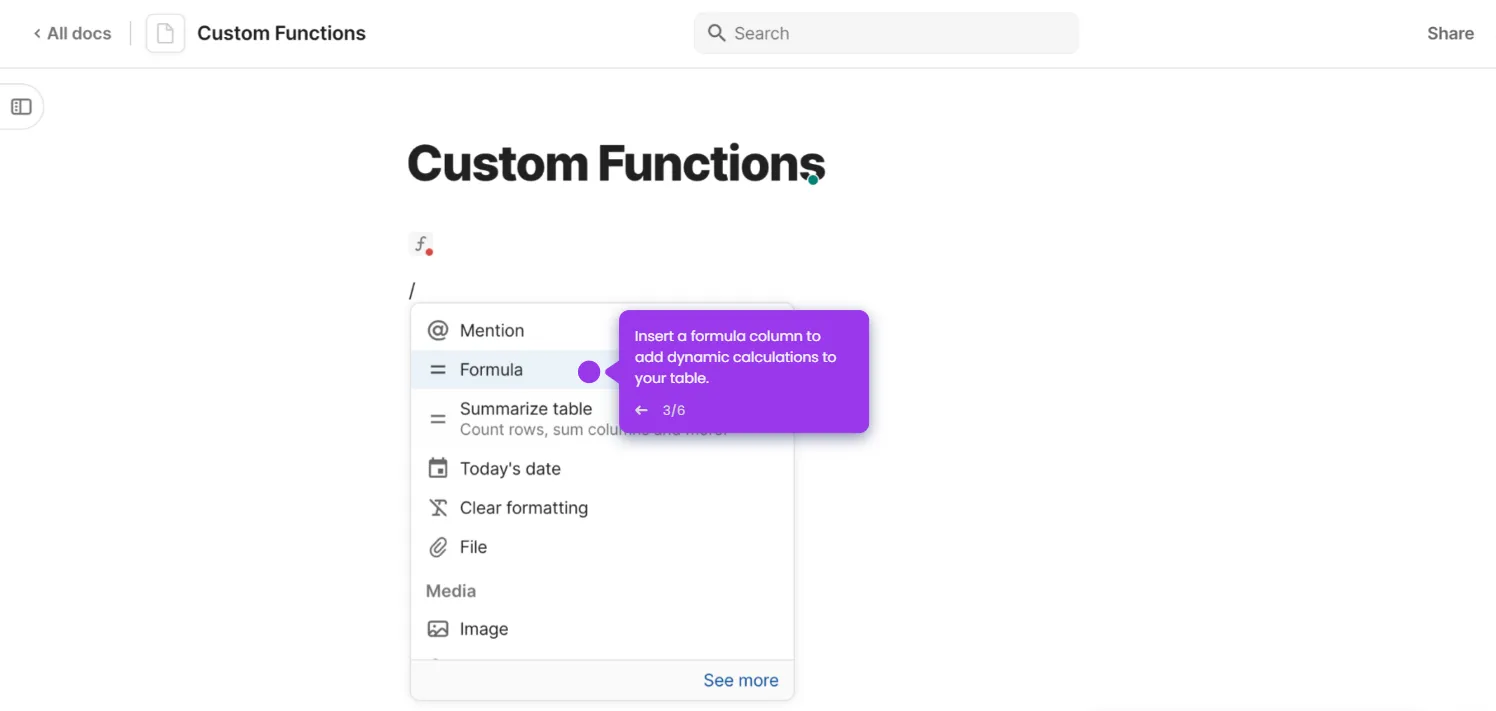
Task: Click the equals icon beside Summarize table
Action: (x=438, y=419)
